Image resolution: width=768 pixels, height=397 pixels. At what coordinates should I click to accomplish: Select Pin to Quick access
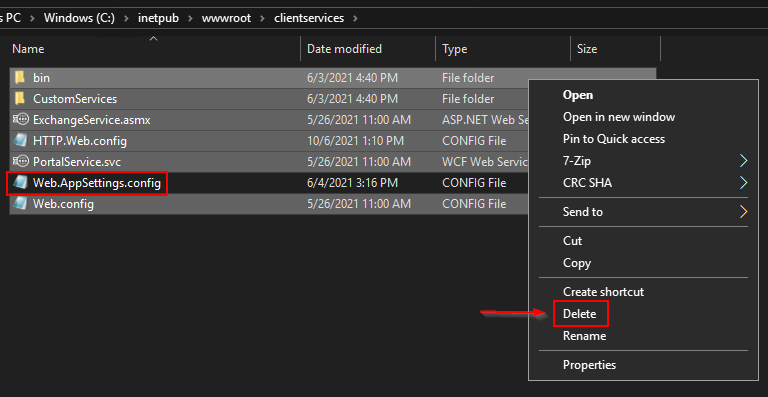tap(614, 139)
